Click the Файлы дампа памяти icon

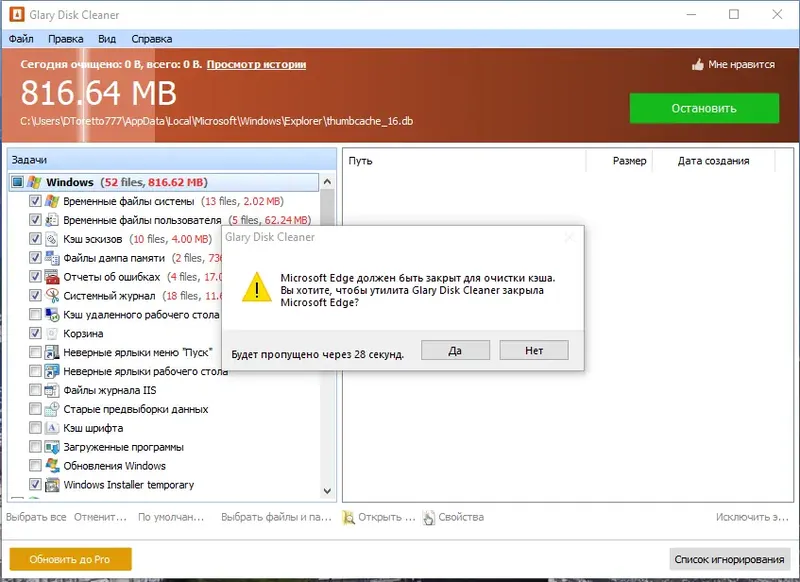52,258
